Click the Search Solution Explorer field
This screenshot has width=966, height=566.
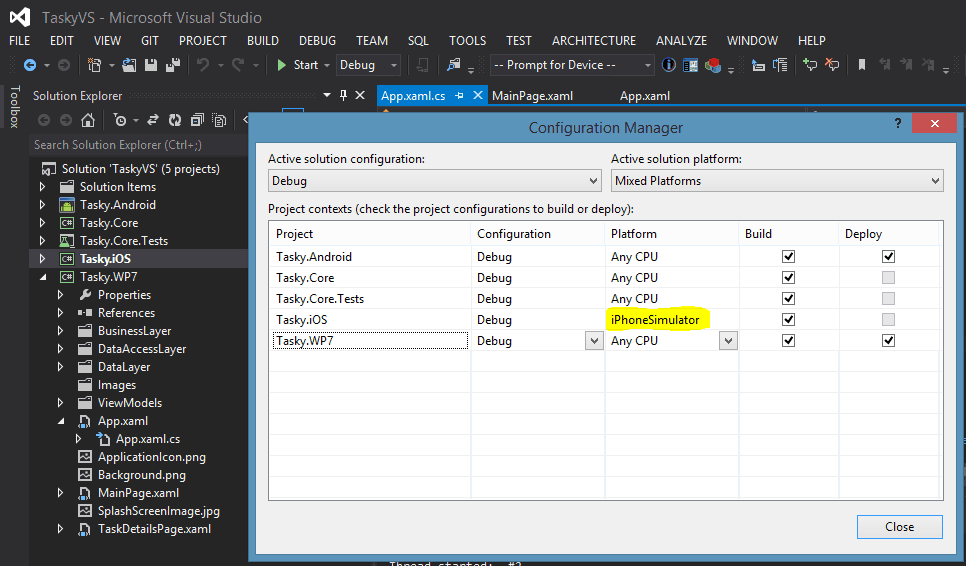[139, 145]
